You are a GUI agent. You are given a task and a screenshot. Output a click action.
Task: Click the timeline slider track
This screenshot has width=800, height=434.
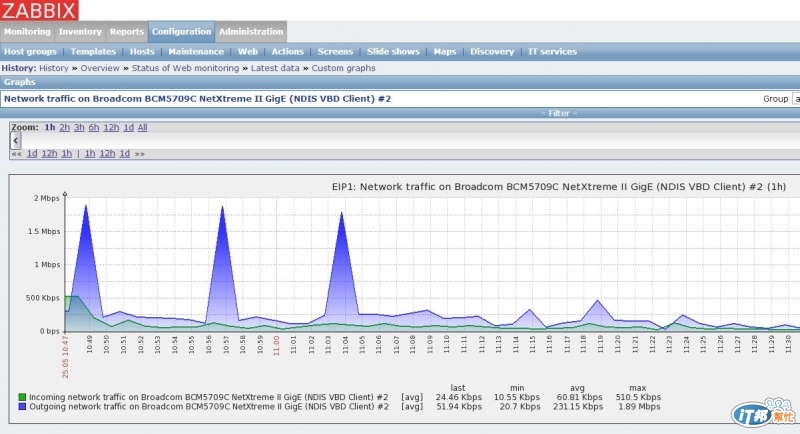pyautogui.click(x=410, y=141)
